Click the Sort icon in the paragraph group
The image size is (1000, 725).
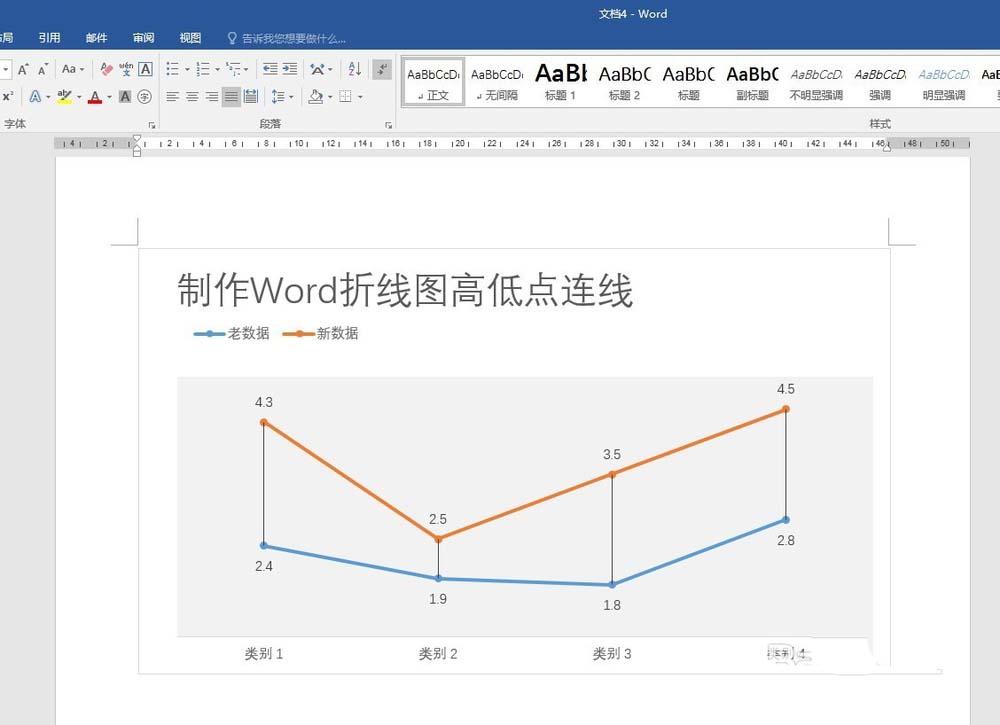(354, 69)
